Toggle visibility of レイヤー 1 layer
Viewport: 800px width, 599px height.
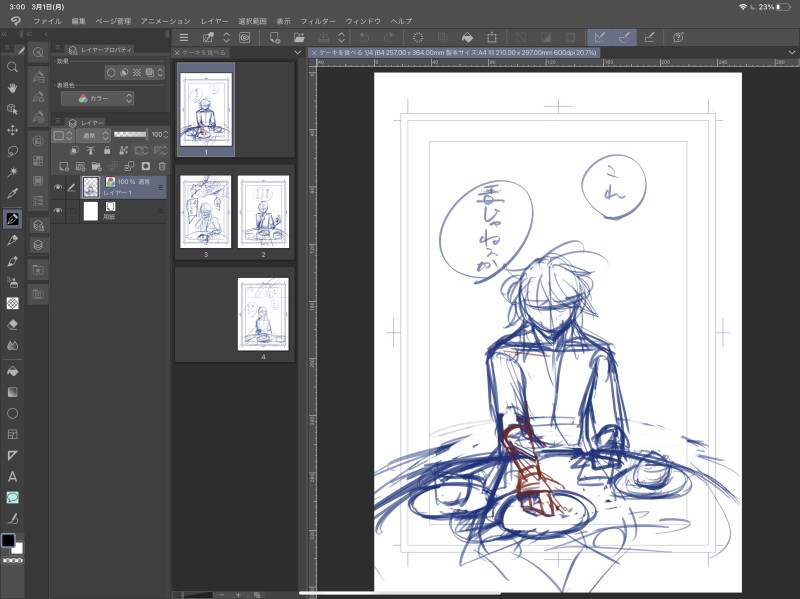coord(58,187)
